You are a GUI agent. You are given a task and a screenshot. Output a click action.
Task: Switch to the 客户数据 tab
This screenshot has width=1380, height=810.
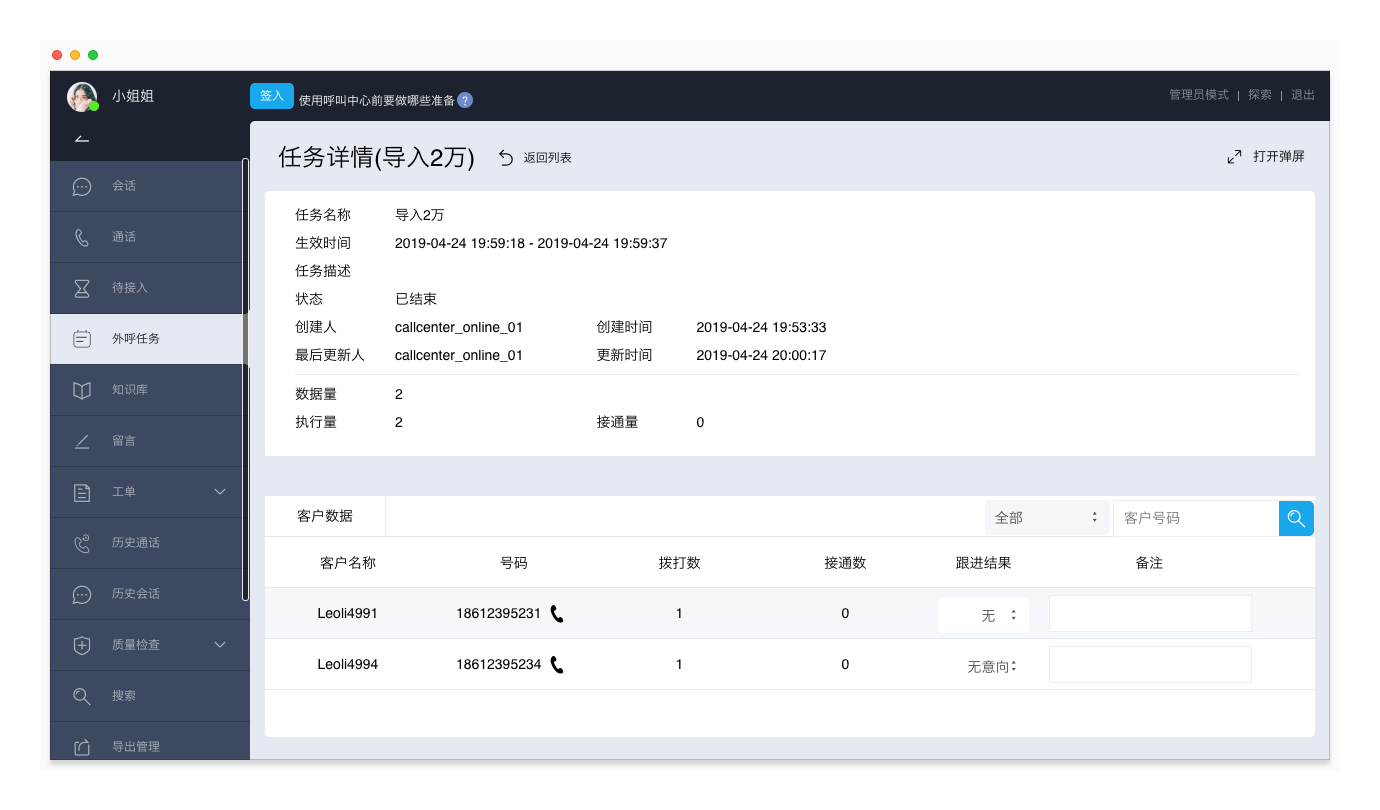(325, 517)
